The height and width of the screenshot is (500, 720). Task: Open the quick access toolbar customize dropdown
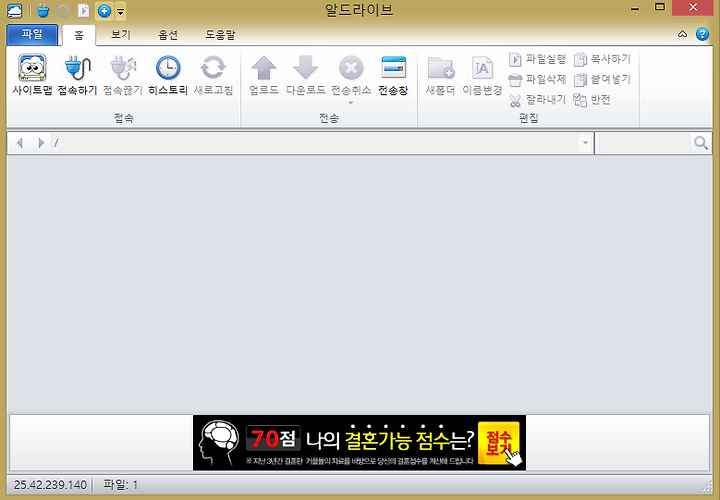[120, 11]
